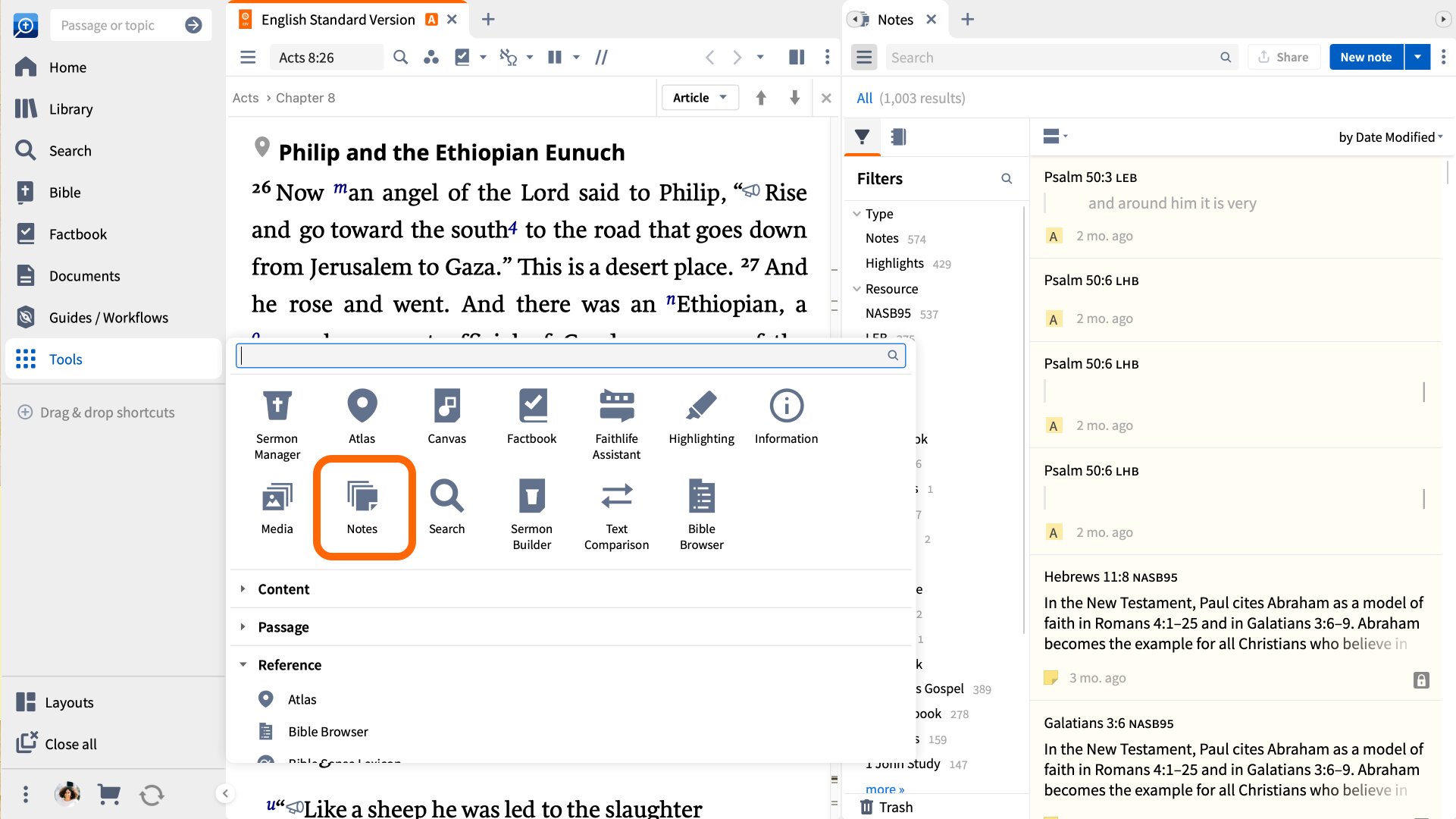Image resolution: width=1456 pixels, height=819 pixels.
Task: Click in the Acts 8:26 reference box
Action: [326, 57]
